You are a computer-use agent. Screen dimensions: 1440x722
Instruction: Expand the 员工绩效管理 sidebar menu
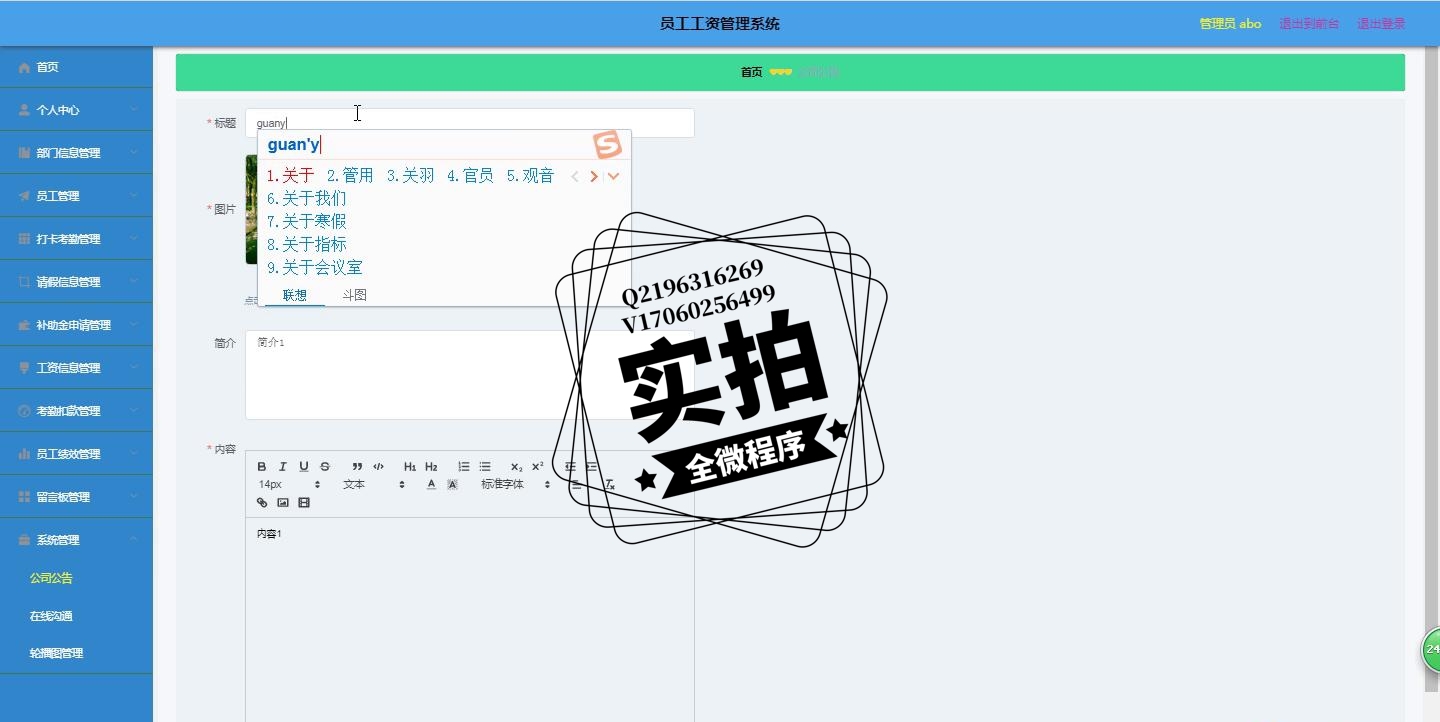76,454
